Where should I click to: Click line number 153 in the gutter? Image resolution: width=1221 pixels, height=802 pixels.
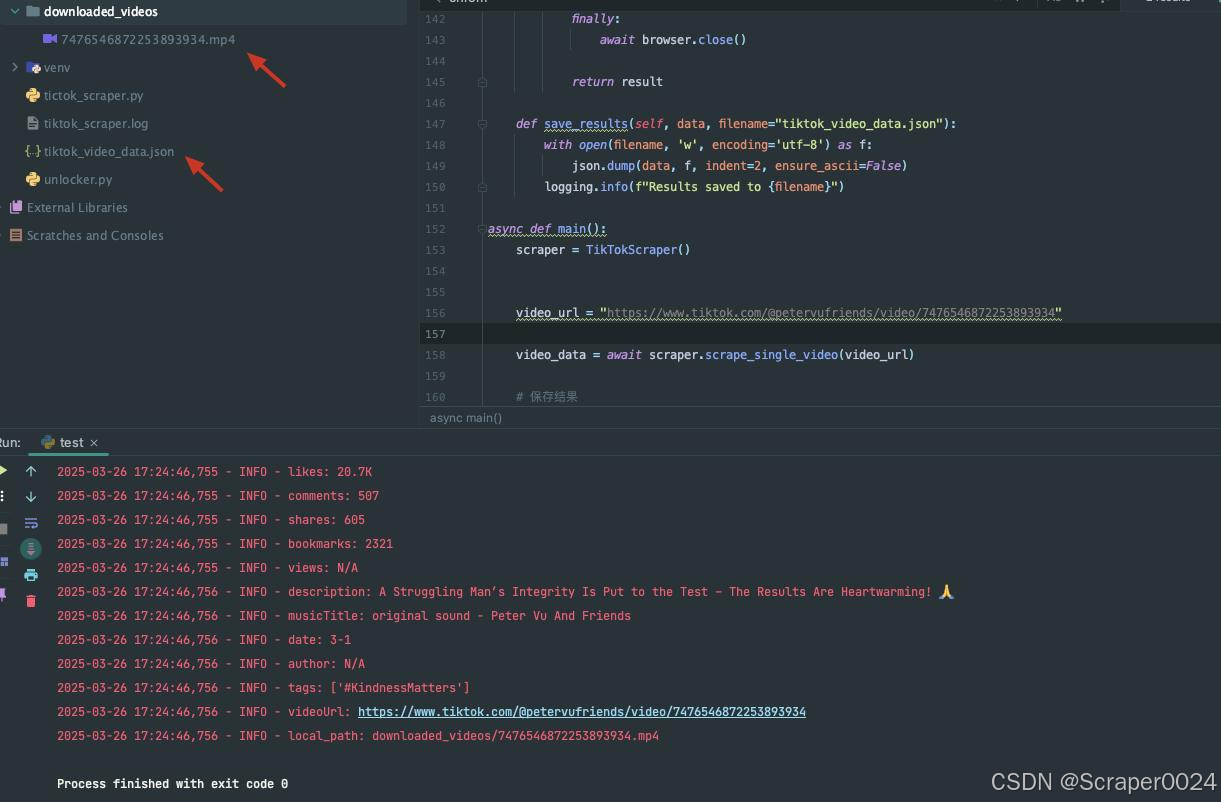point(435,250)
